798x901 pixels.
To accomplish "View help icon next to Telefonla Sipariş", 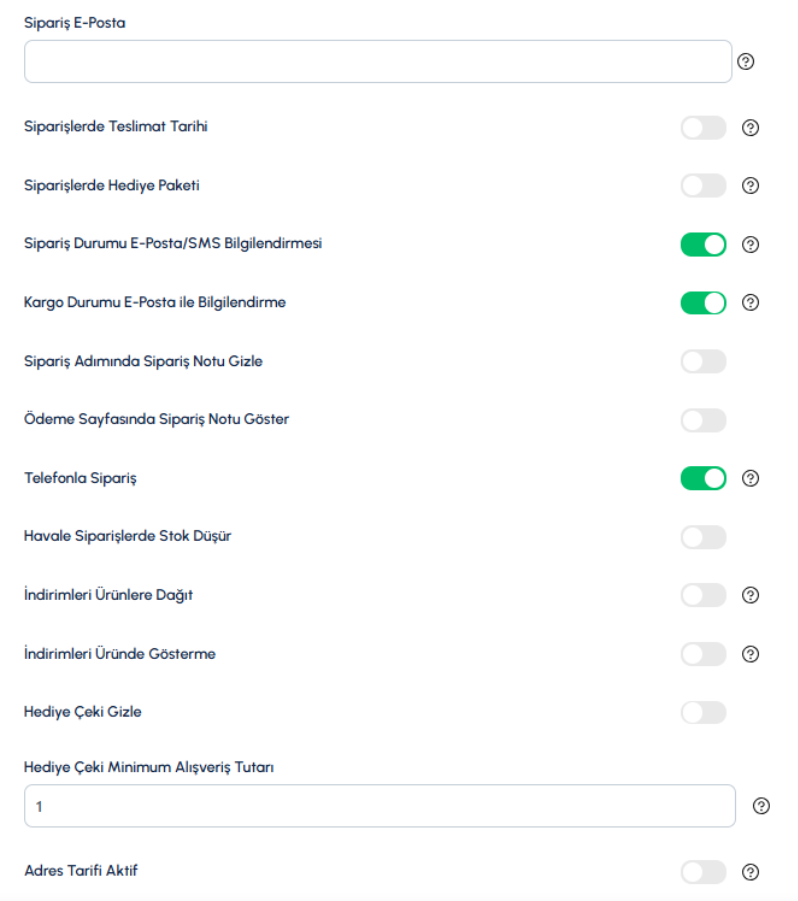I will click(x=750, y=478).
